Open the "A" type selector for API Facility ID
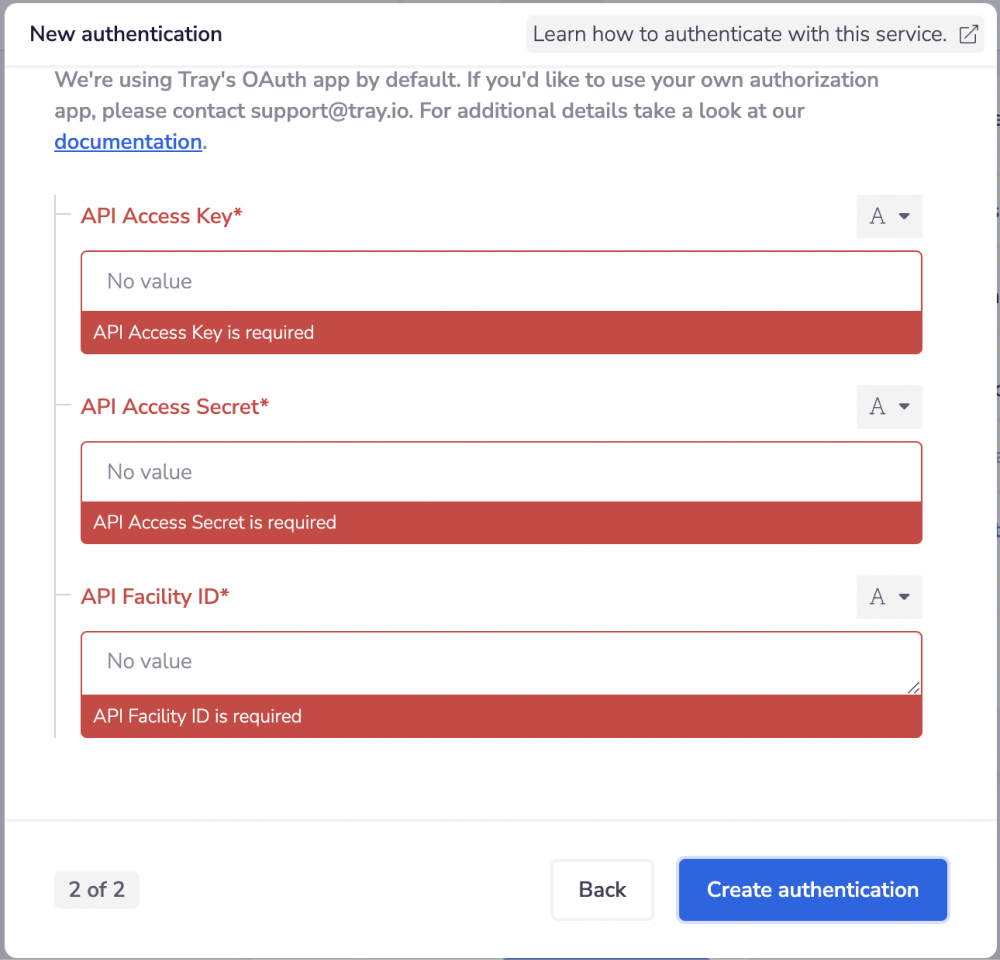Viewport: 1000px width, 960px height. [x=888, y=596]
